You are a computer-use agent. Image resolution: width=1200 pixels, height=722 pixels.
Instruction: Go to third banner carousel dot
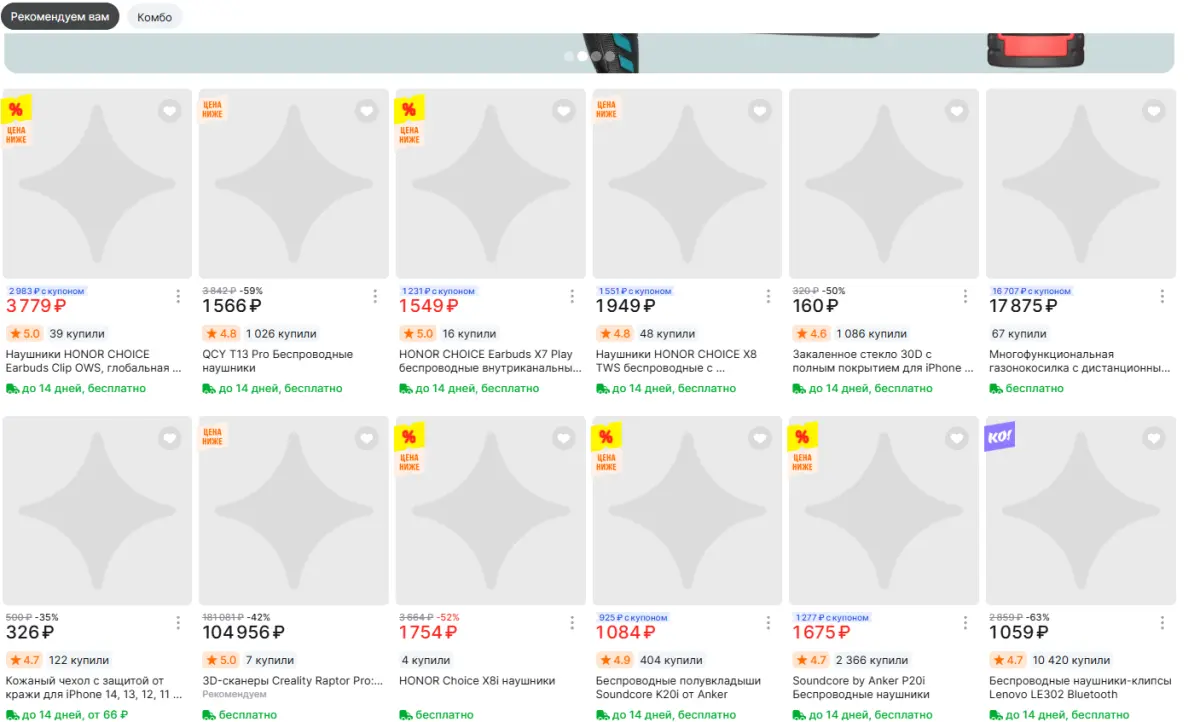tap(596, 56)
